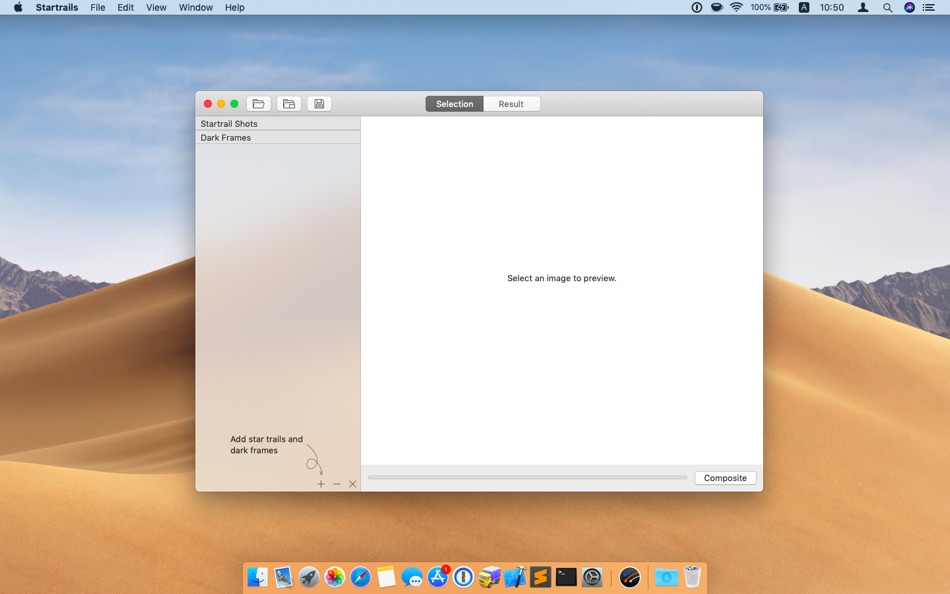Click the floppy disk save icon
Screen dimensions: 950x594
tap(319, 104)
